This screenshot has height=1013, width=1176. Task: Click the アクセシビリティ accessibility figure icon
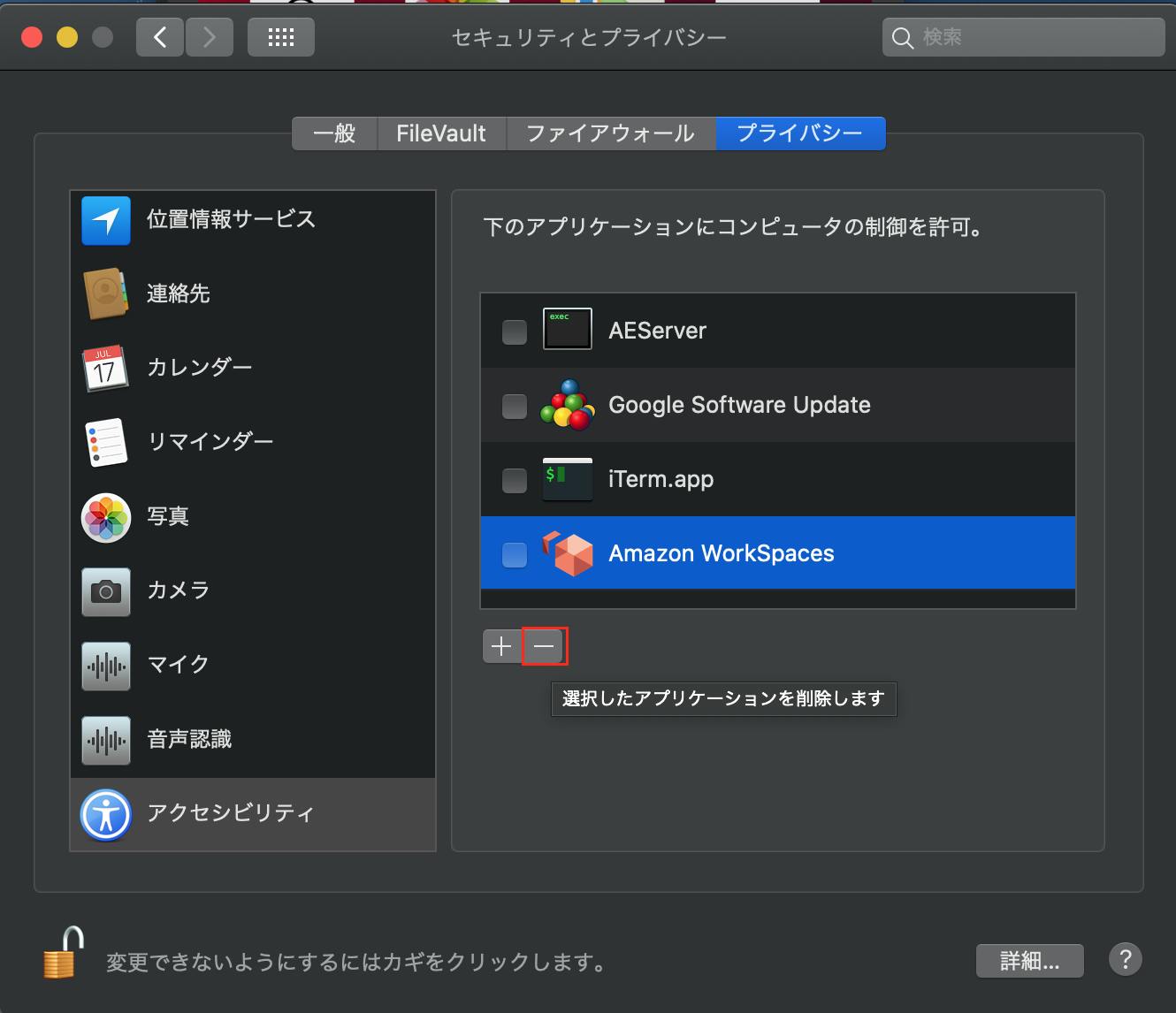click(x=106, y=814)
